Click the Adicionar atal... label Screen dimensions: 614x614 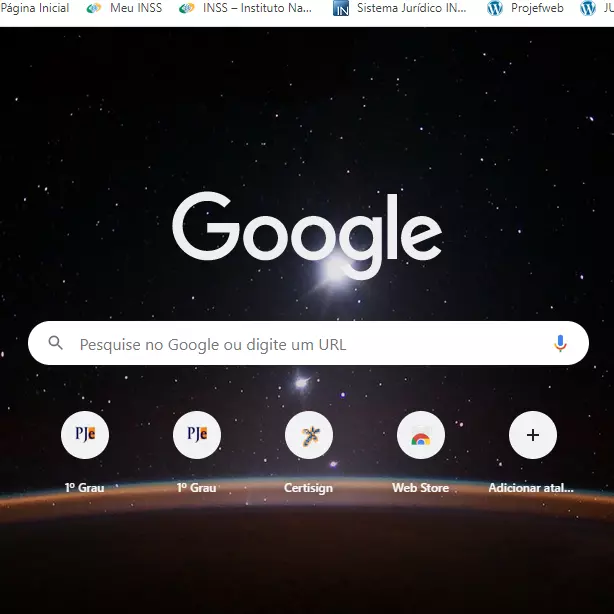(531, 488)
